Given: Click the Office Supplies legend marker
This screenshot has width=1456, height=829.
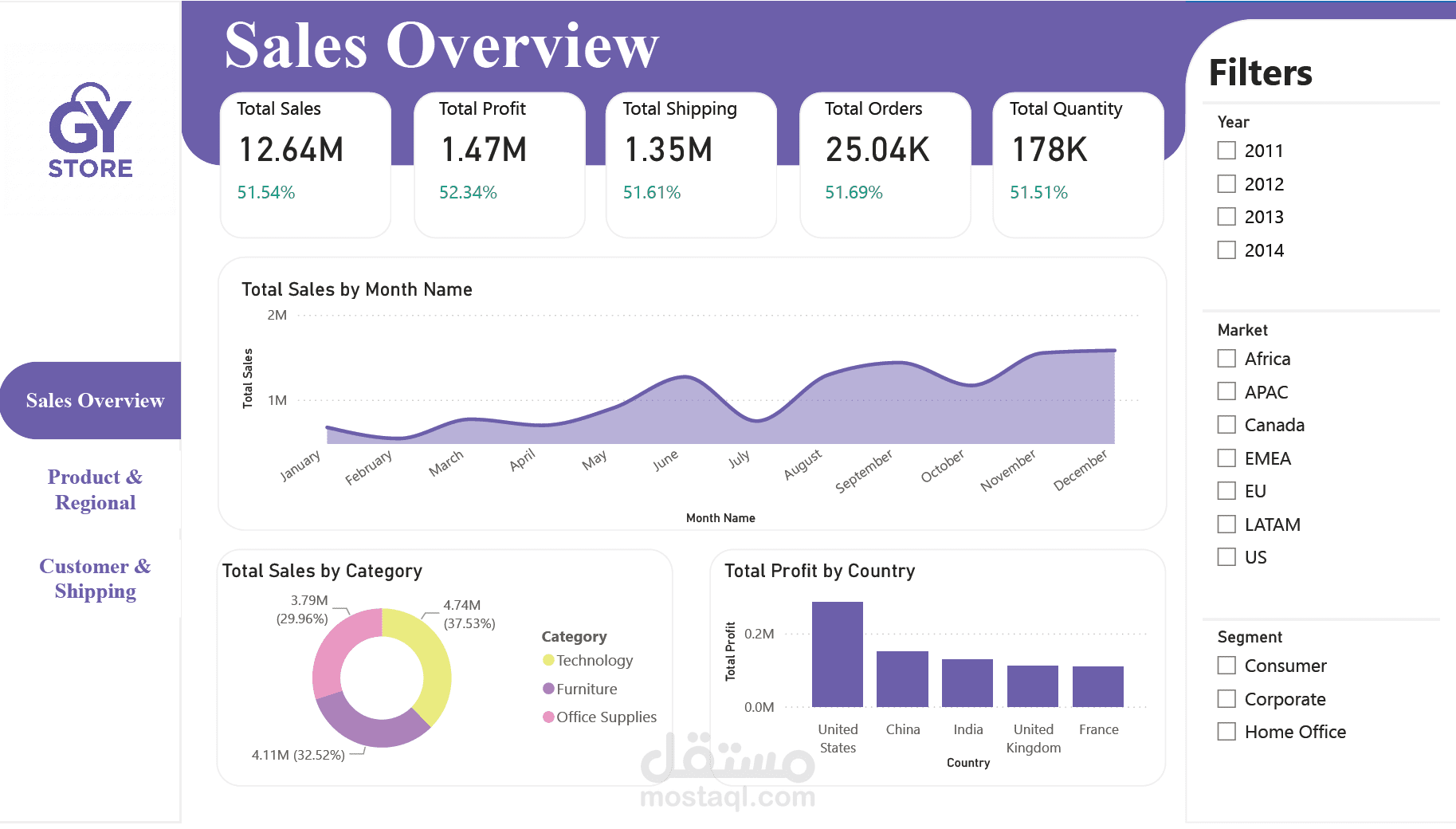Looking at the screenshot, I should point(547,717).
